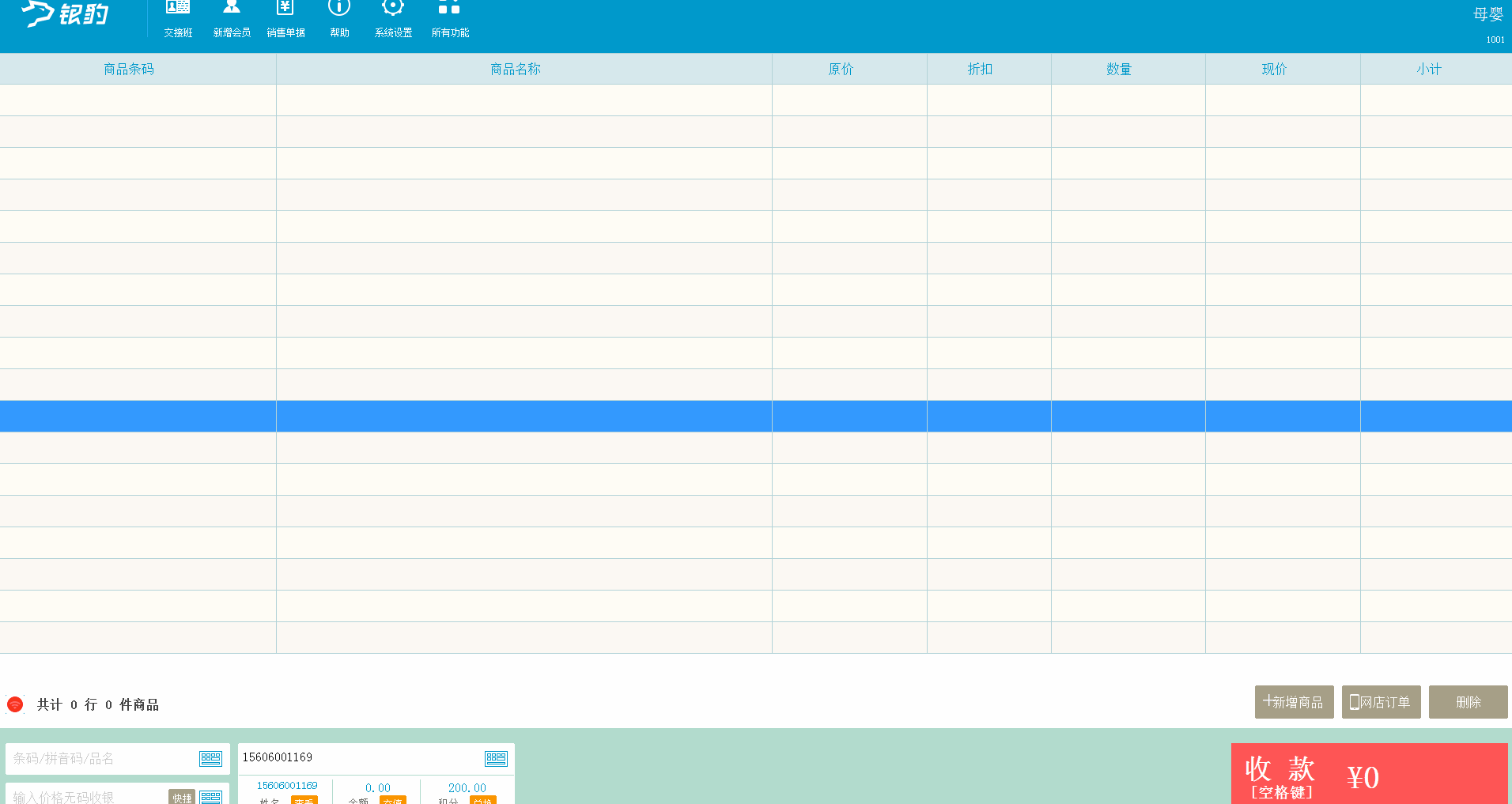1512x804 pixels.
Task: Open the 交接班 shift handover function
Action: click(178, 19)
